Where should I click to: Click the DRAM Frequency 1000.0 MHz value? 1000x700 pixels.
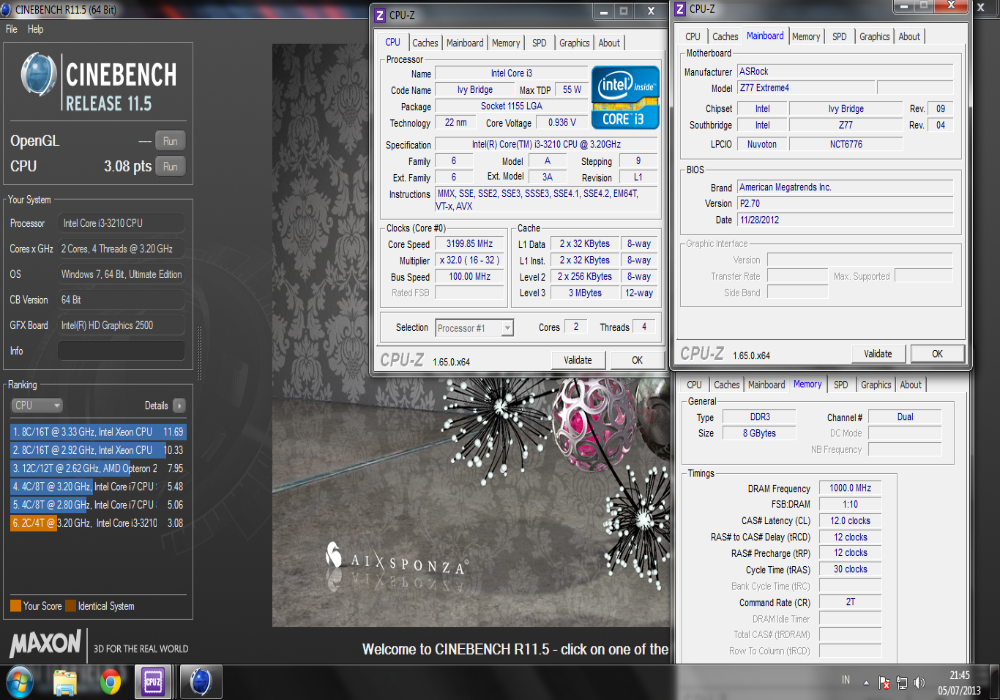click(x=849, y=488)
